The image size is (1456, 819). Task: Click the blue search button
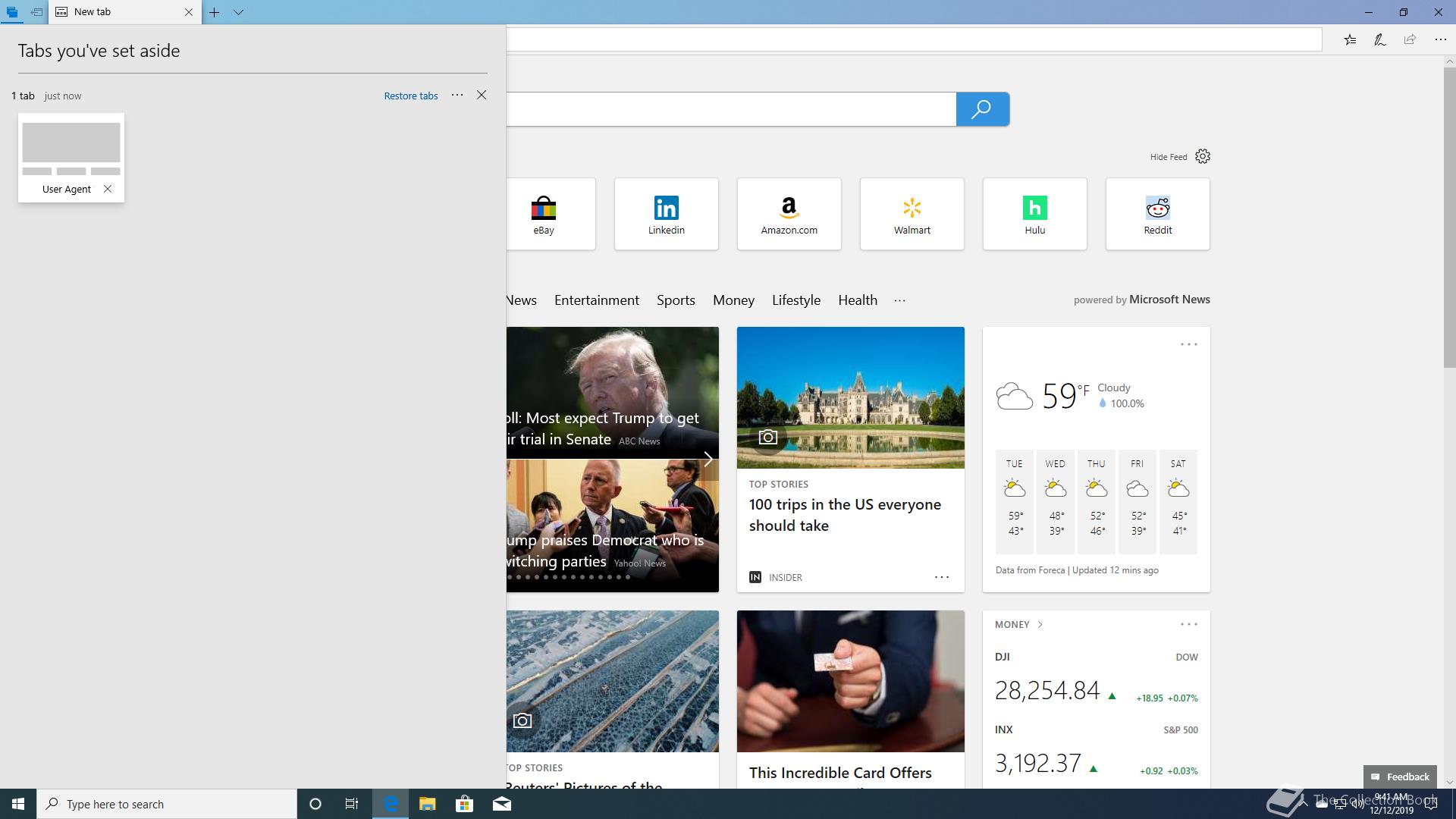pyautogui.click(x=983, y=109)
